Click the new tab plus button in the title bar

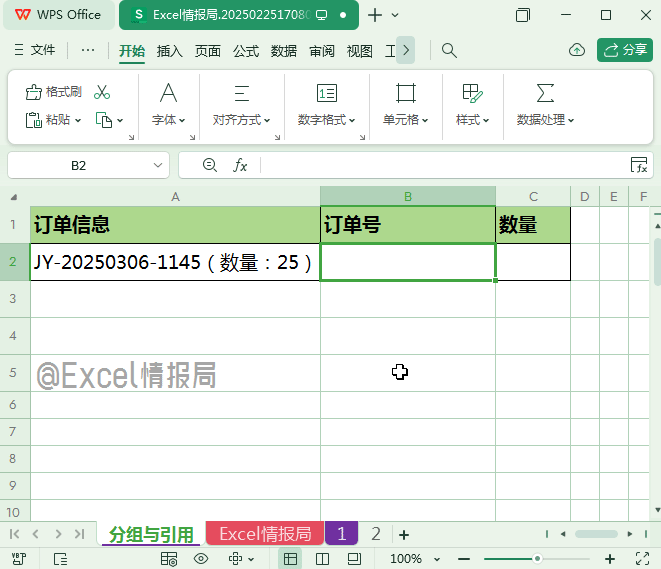pos(374,15)
